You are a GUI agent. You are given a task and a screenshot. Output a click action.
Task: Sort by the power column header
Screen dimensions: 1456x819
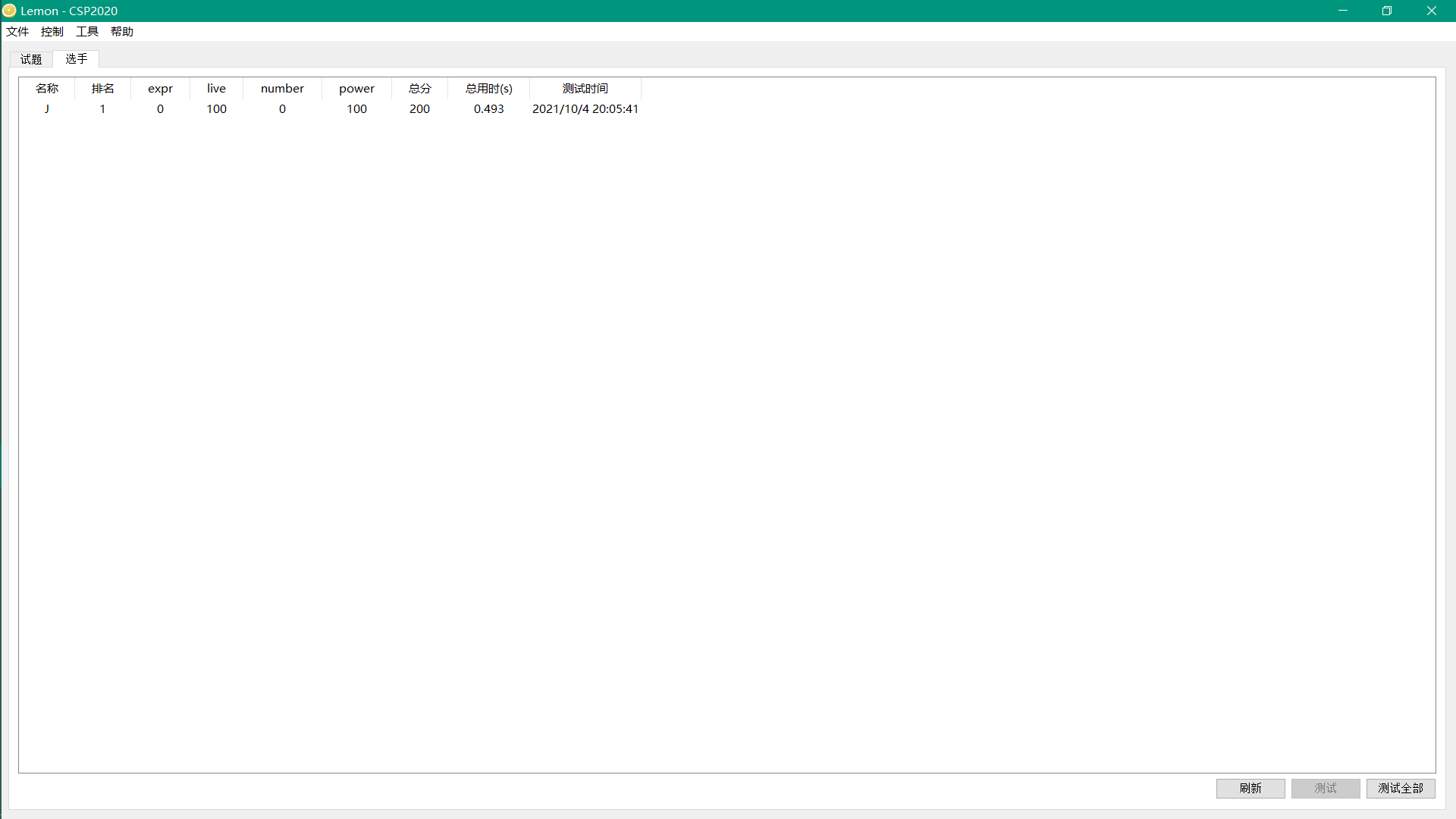point(356,89)
